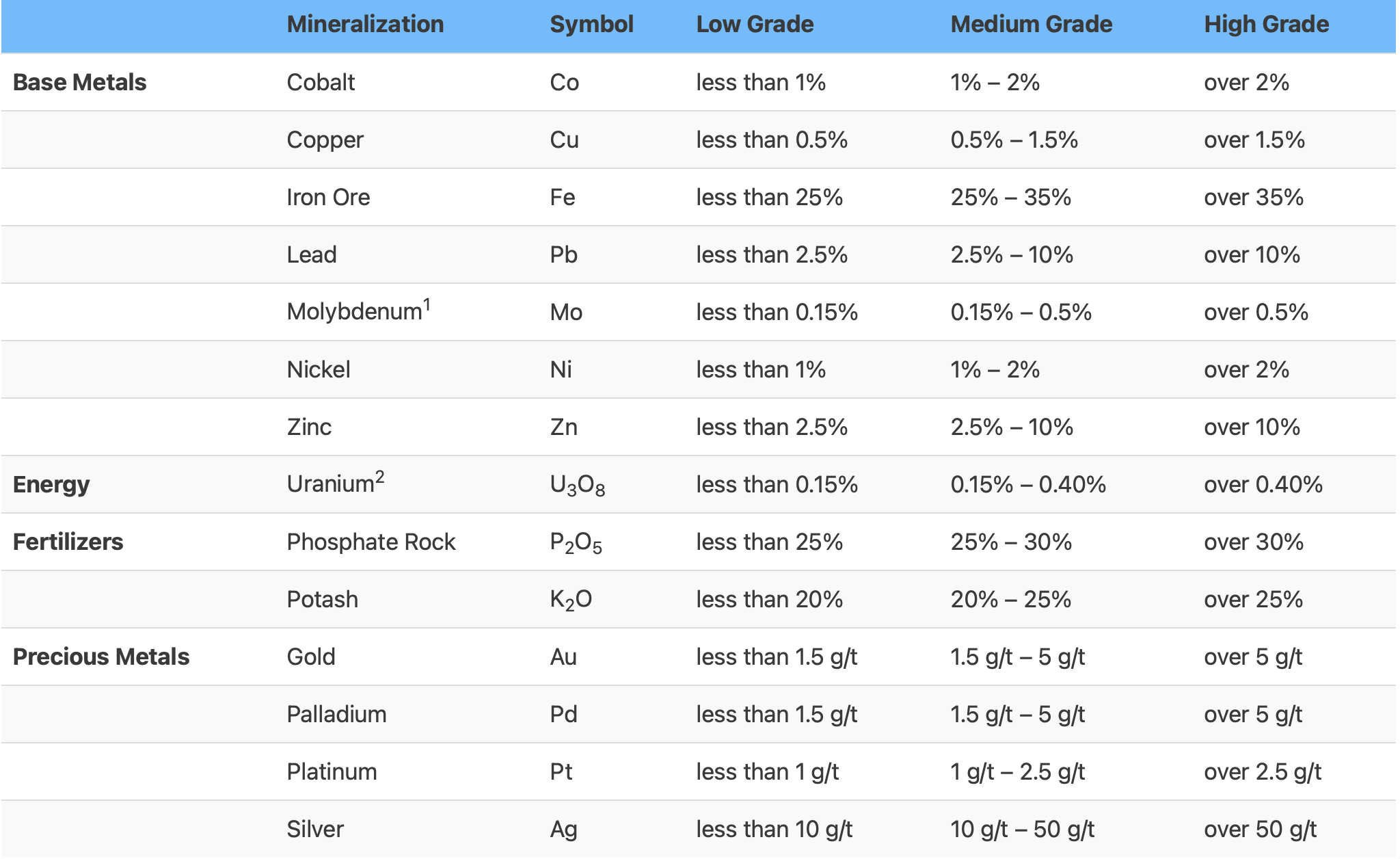
Task: Click the Mineralization column header
Action: 365,25
